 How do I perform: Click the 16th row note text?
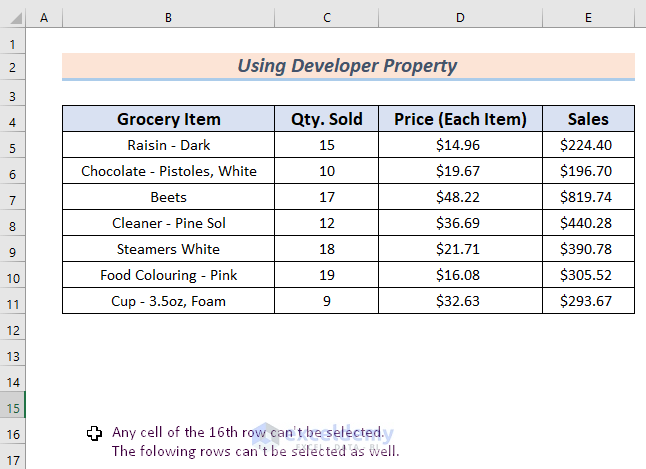[247, 433]
